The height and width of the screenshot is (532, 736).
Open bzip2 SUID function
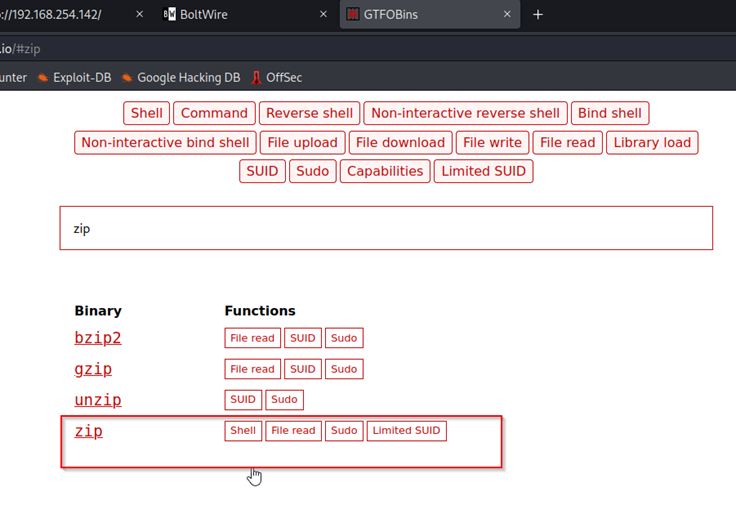[303, 338]
